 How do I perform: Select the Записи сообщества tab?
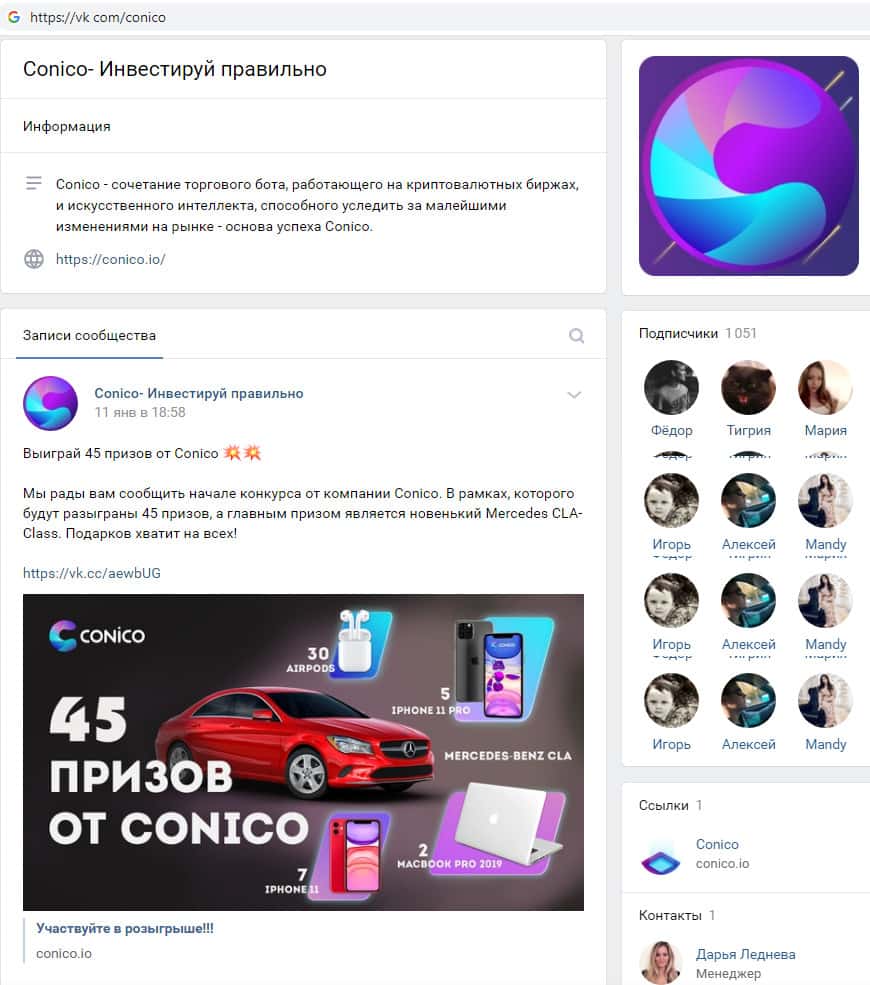(89, 335)
